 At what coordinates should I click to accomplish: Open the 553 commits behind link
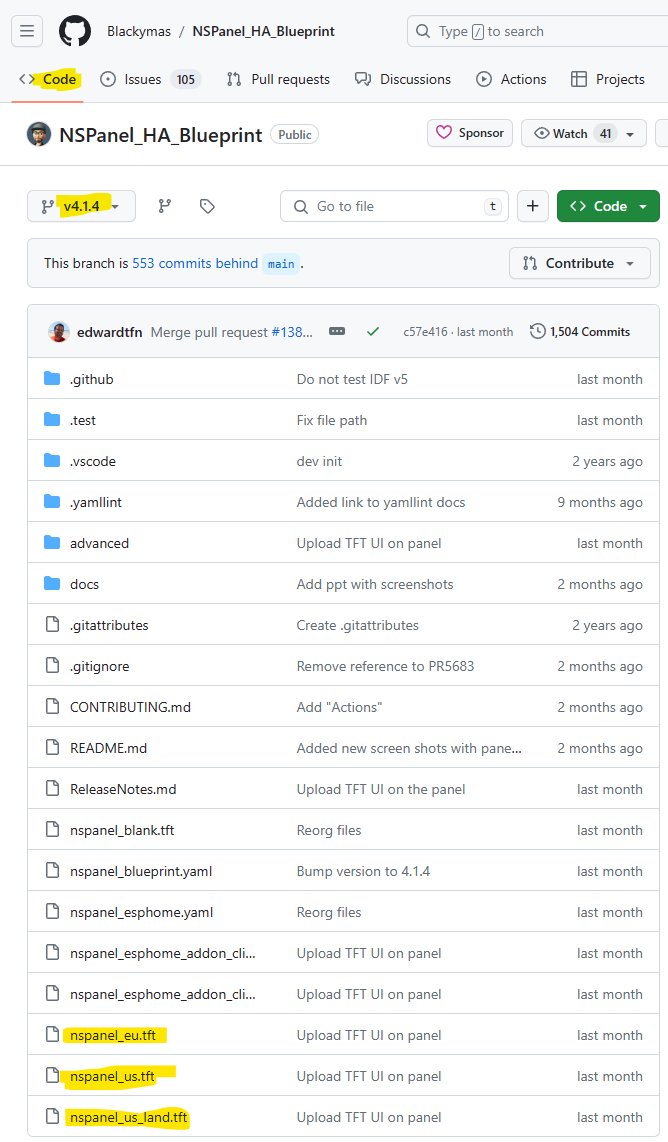click(195, 263)
